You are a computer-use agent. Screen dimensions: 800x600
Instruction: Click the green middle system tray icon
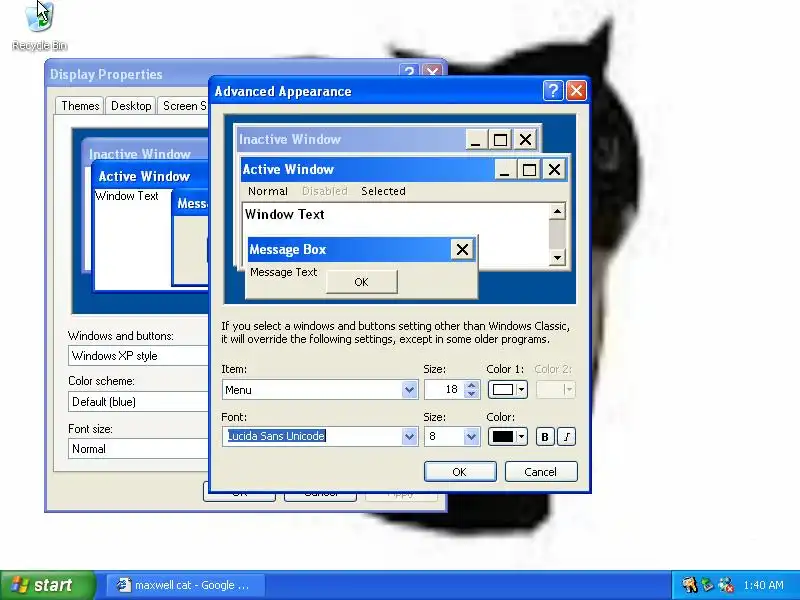coord(707,585)
